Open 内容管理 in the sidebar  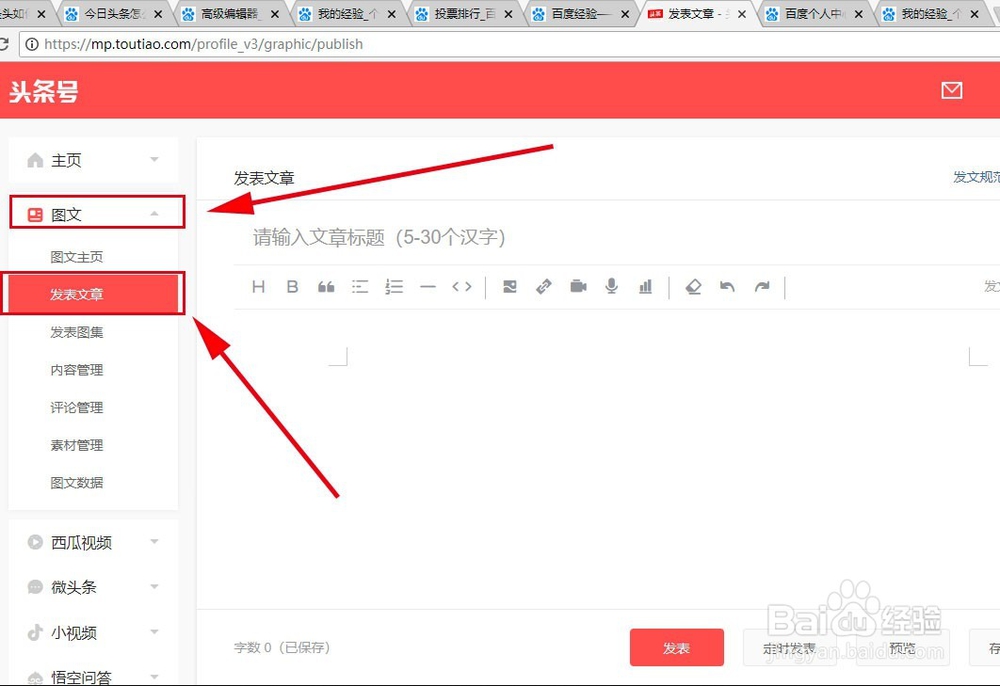point(77,370)
